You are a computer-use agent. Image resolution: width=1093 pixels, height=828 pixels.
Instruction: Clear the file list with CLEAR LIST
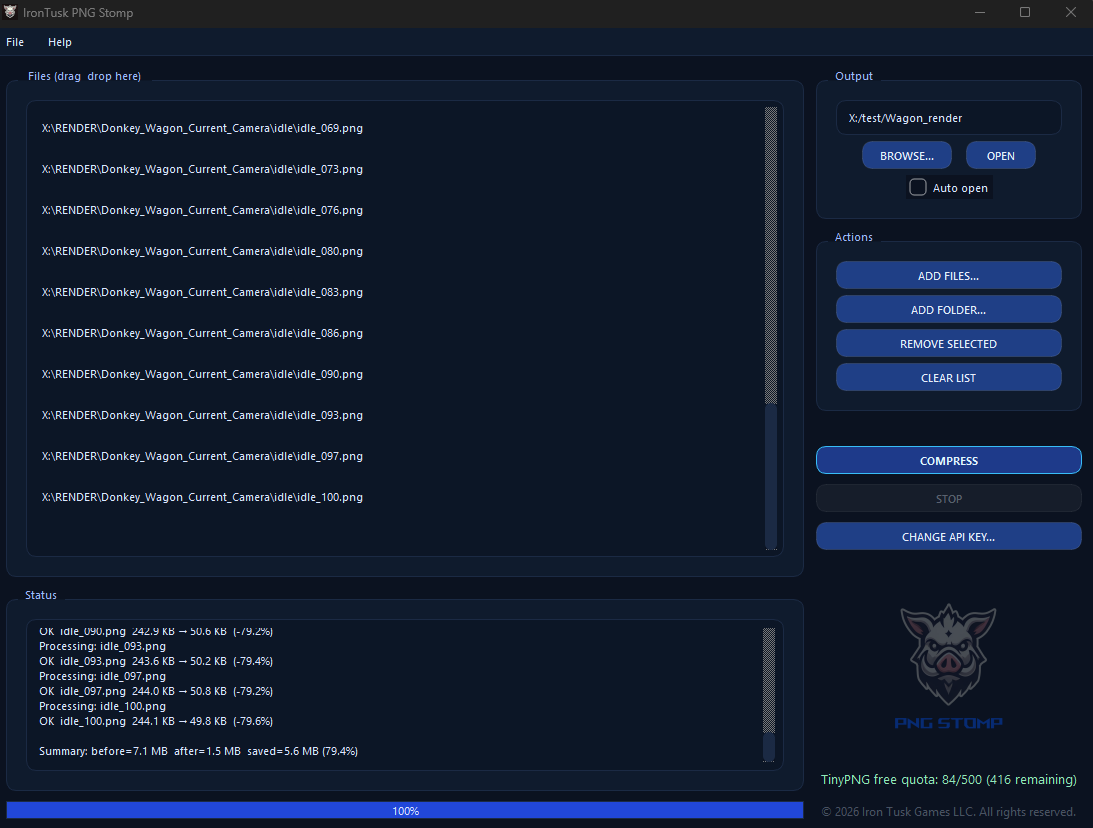[x=948, y=378]
